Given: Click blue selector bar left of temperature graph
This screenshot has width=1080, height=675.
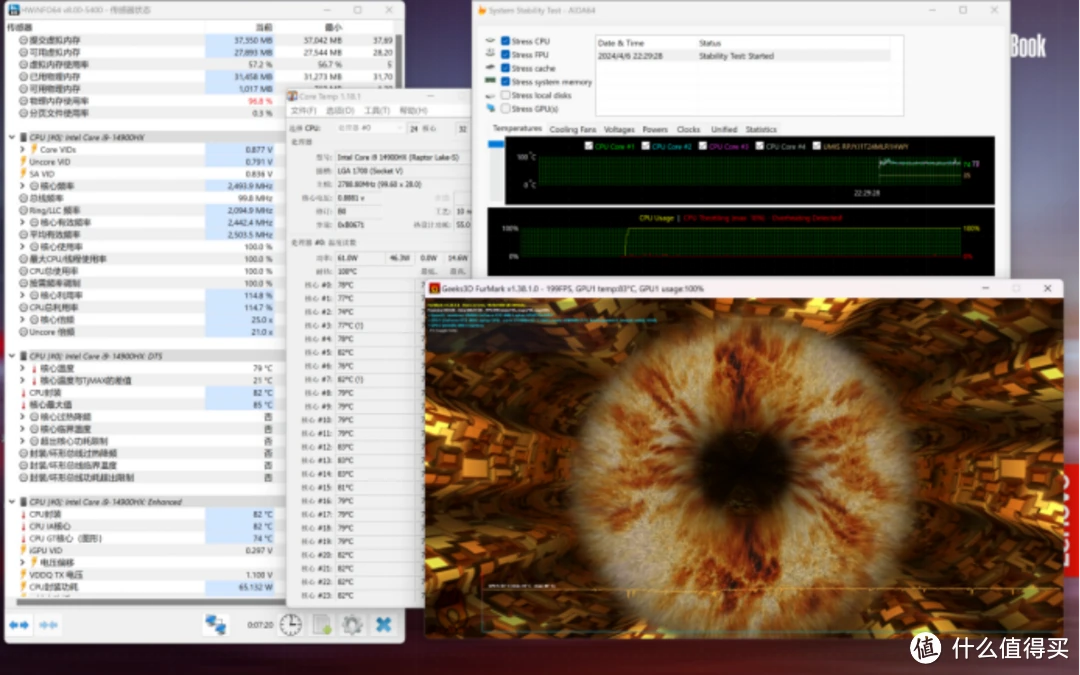Looking at the screenshot, I should [495, 144].
